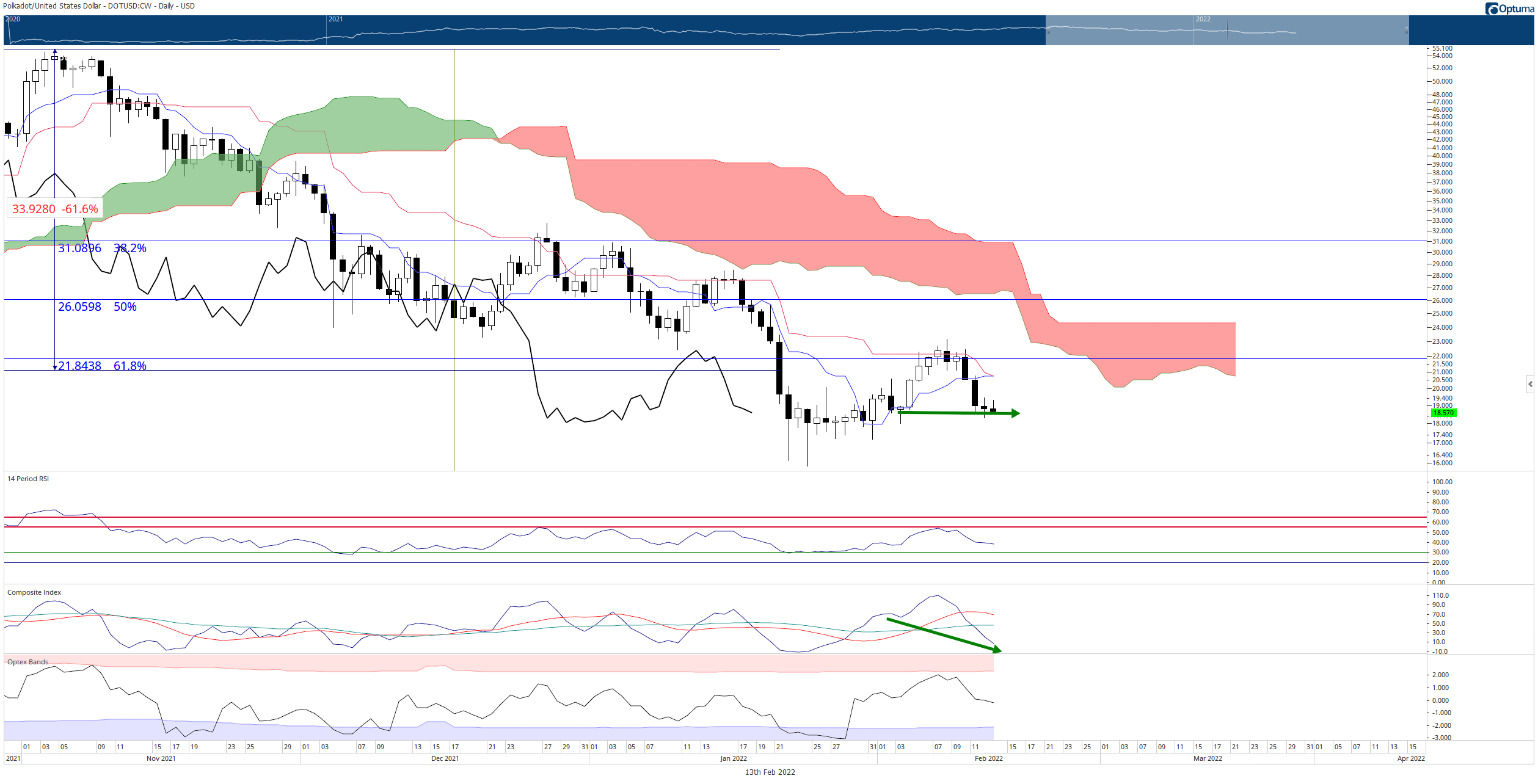Click the Composite Index panel label
1538x784 pixels.
pyautogui.click(x=34, y=592)
